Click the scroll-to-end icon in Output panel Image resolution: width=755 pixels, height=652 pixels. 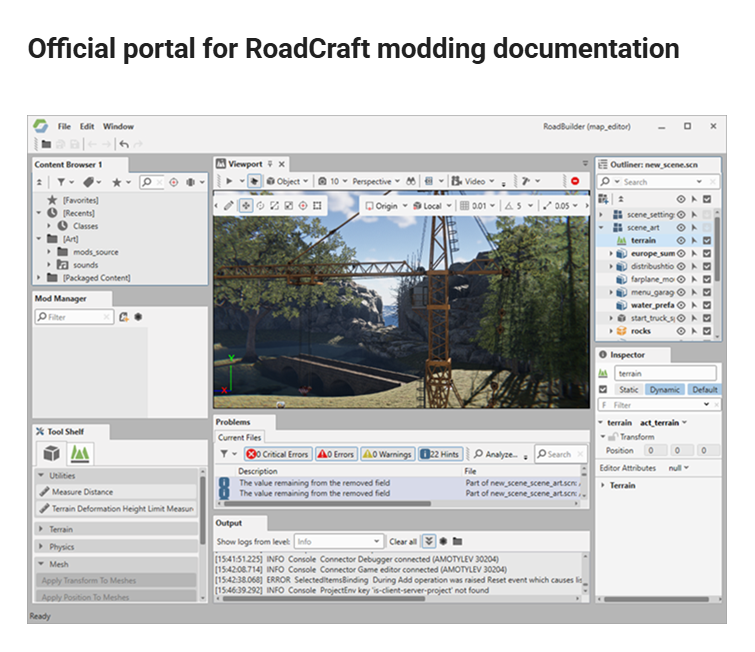click(x=429, y=541)
